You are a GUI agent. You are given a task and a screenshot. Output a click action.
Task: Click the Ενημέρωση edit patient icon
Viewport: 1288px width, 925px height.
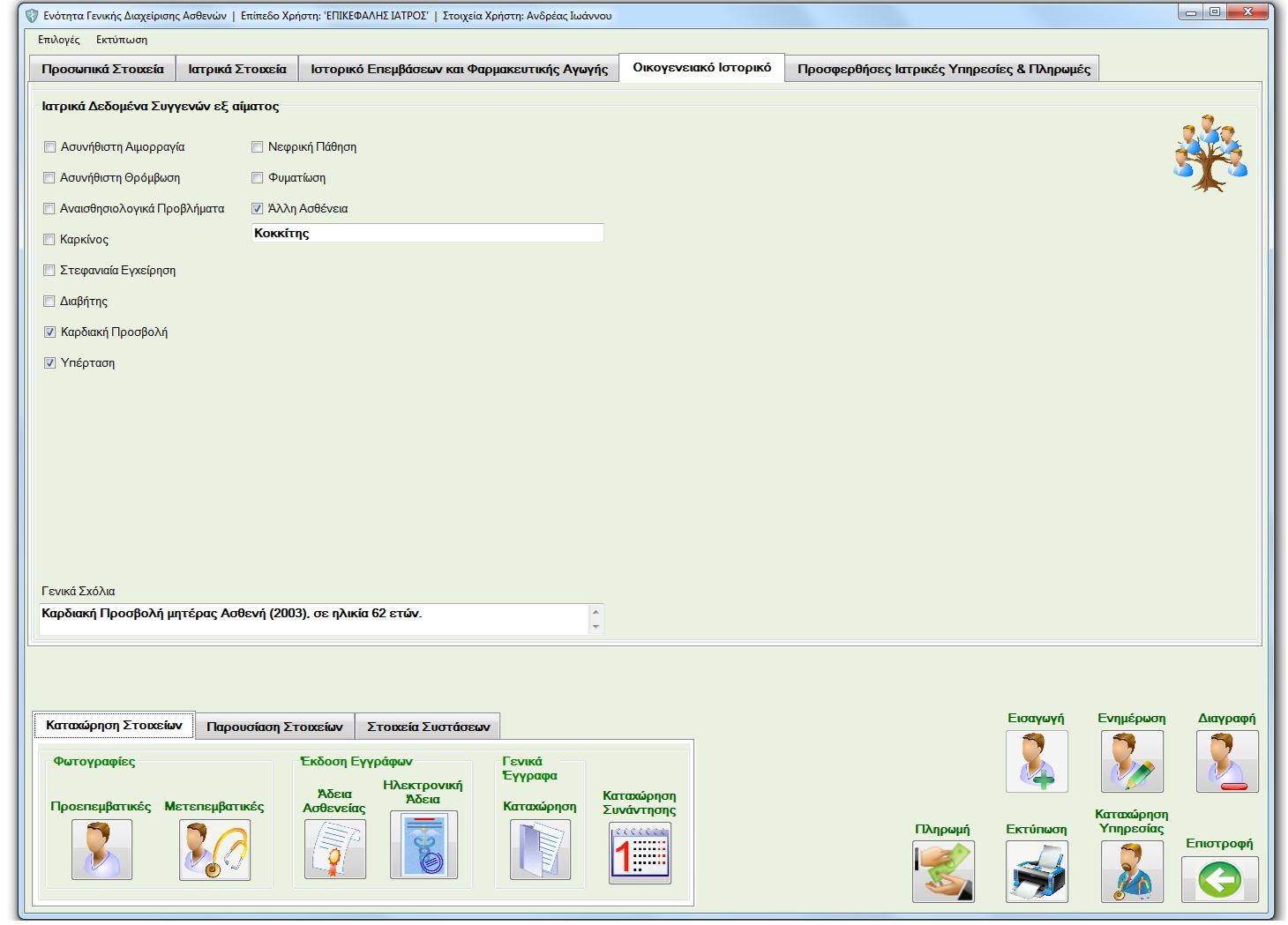(1132, 761)
